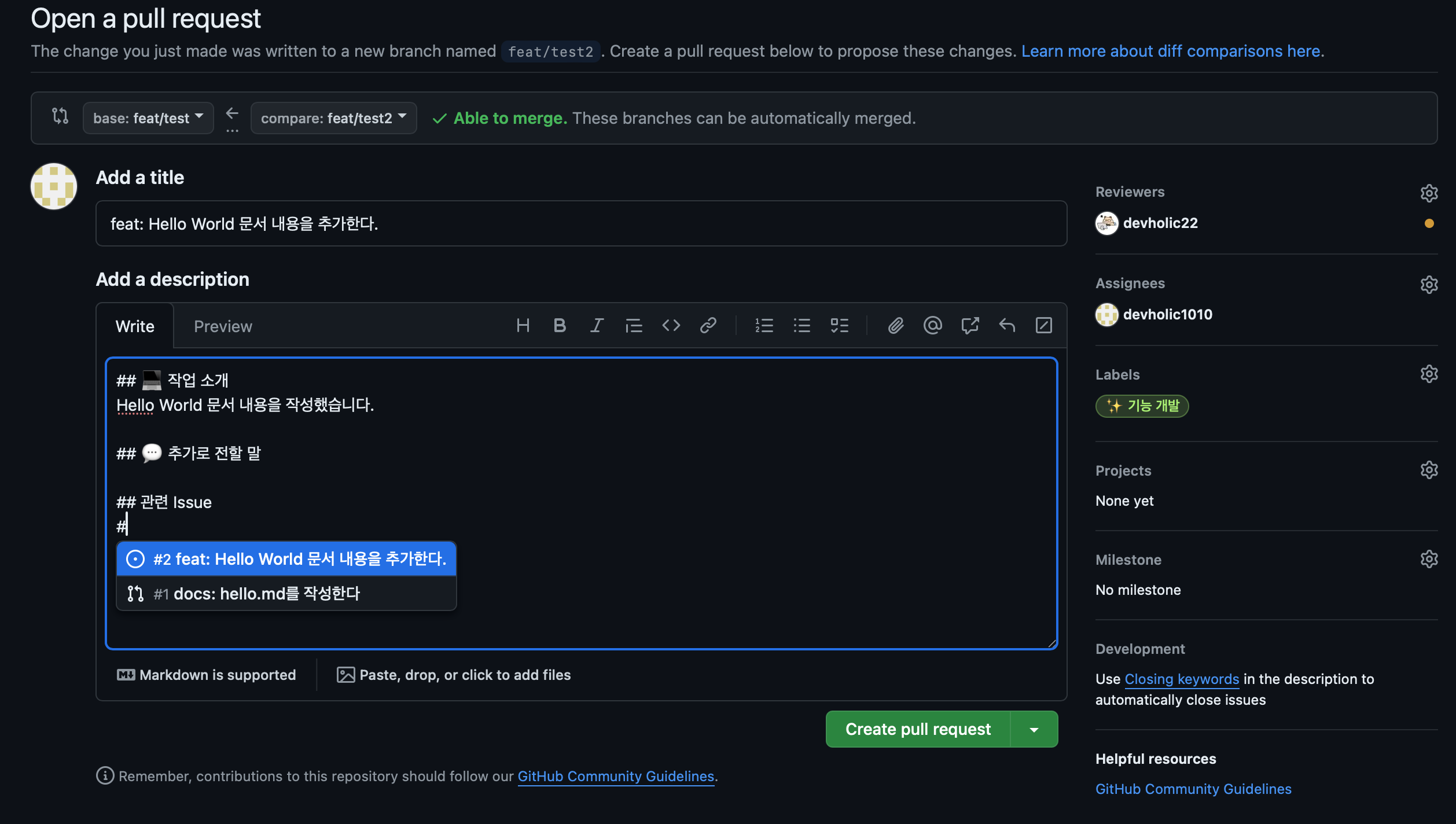Open the compare: feat/test2 branch dropdown
This screenshot has height=824, width=1456.
333,118
